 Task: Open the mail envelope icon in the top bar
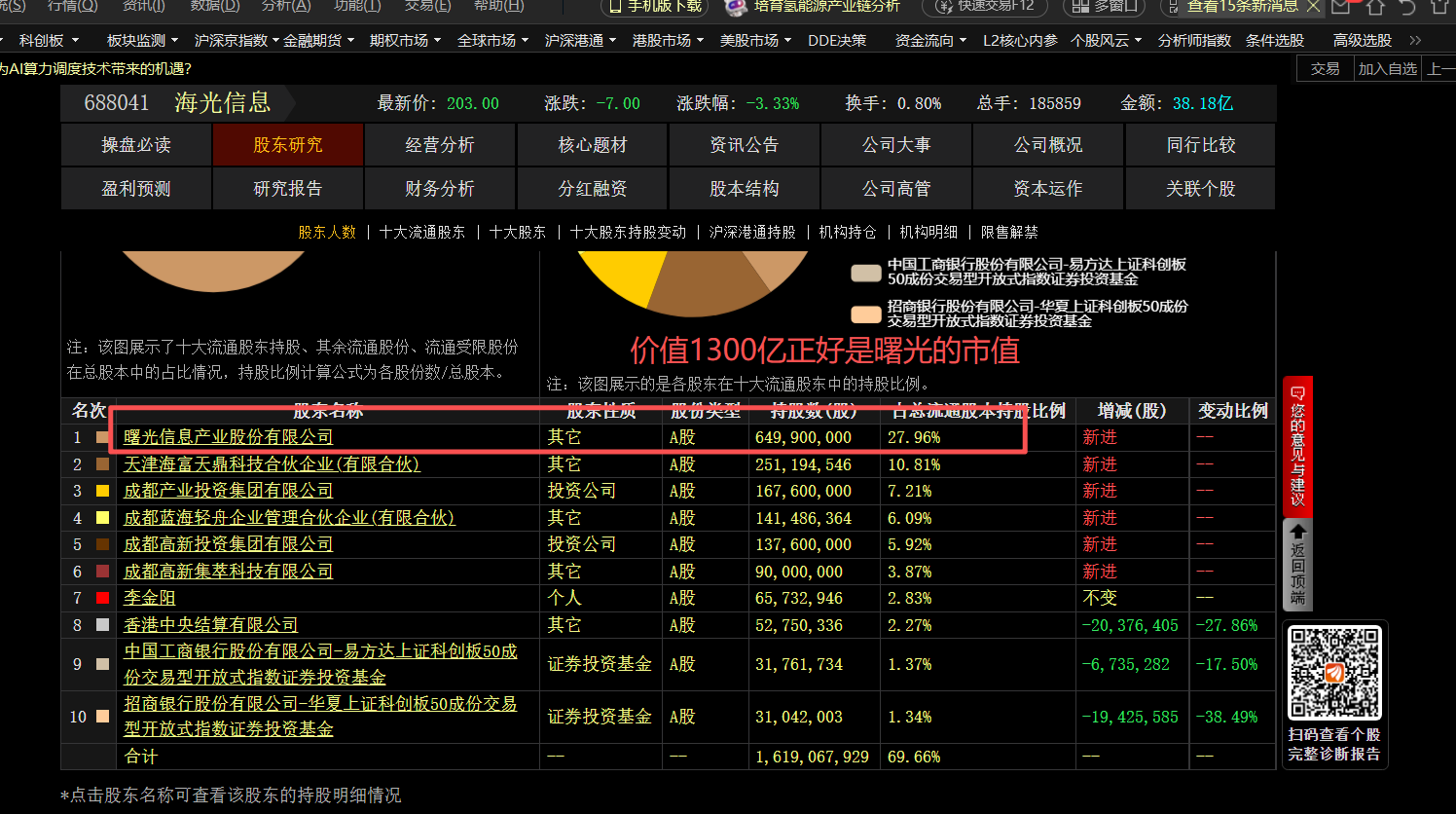coord(1341,7)
